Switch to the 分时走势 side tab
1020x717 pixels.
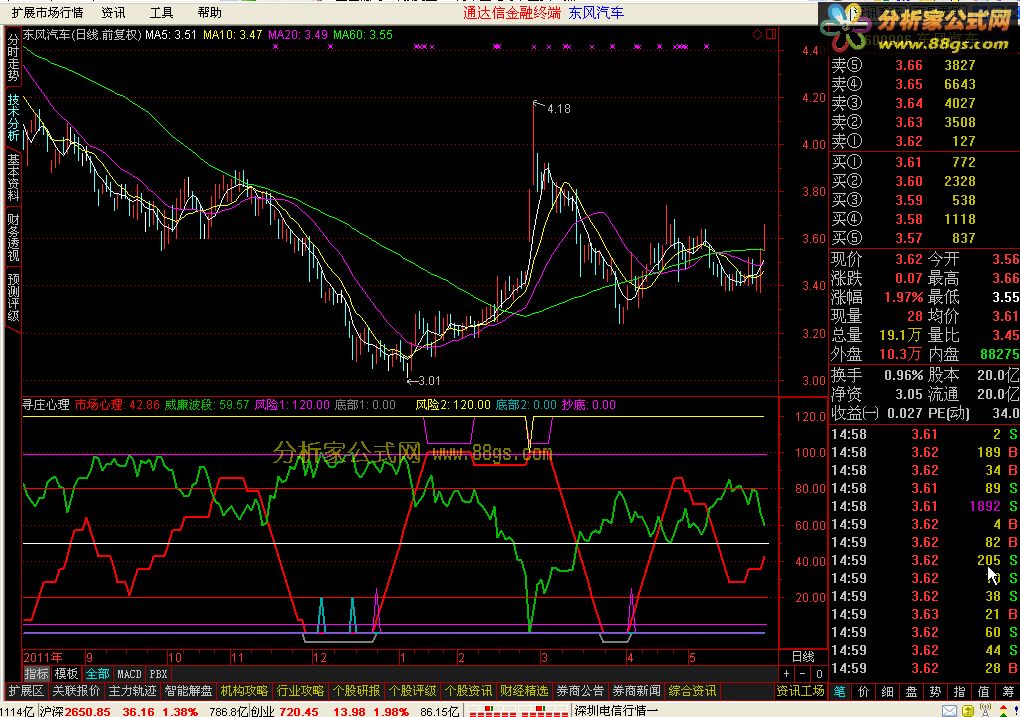coord(13,57)
